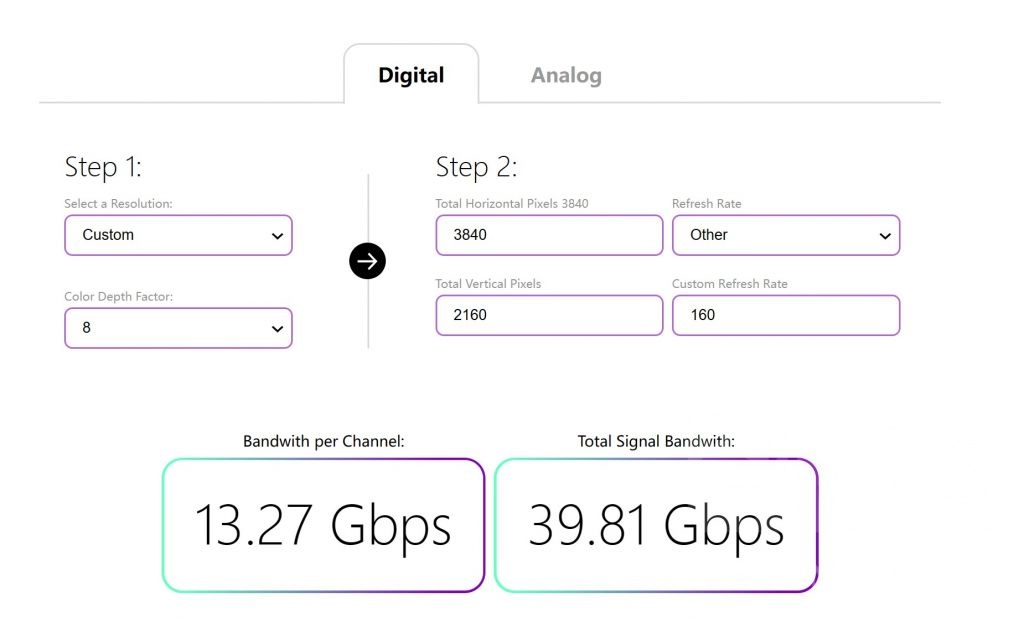Image resolution: width=1024 pixels, height=618 pixels.
Task: Focus the Total Horizontal Pixels field
Action: coord(548,235)
